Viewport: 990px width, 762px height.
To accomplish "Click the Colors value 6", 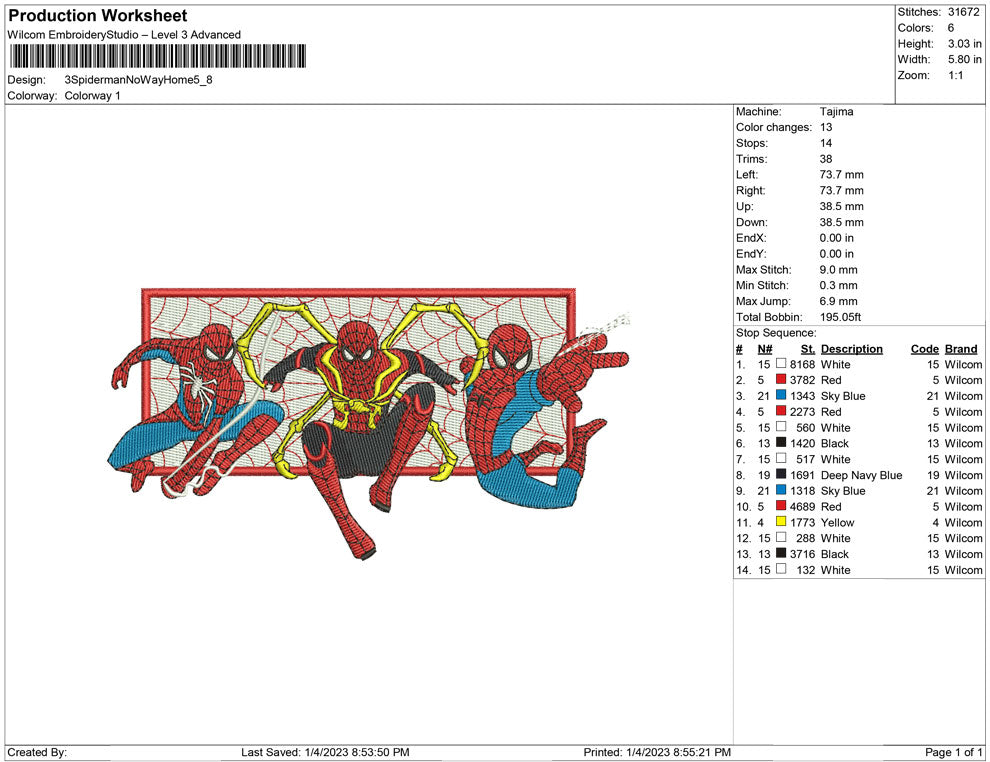I will click(x=951, y=28).
